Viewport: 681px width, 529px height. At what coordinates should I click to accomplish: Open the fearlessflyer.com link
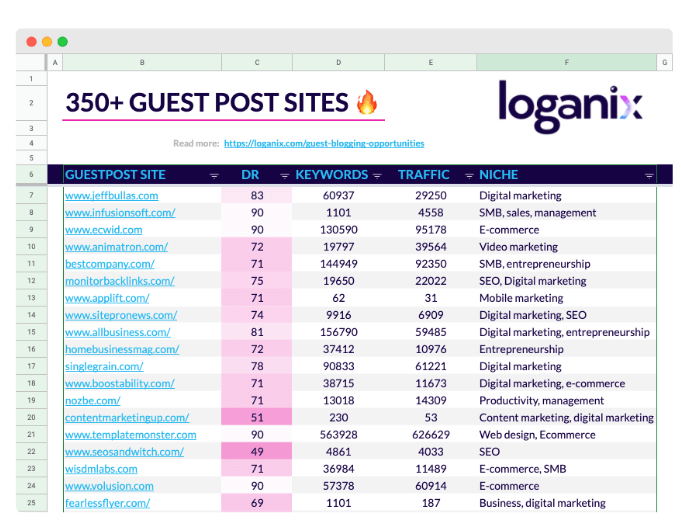108,503
